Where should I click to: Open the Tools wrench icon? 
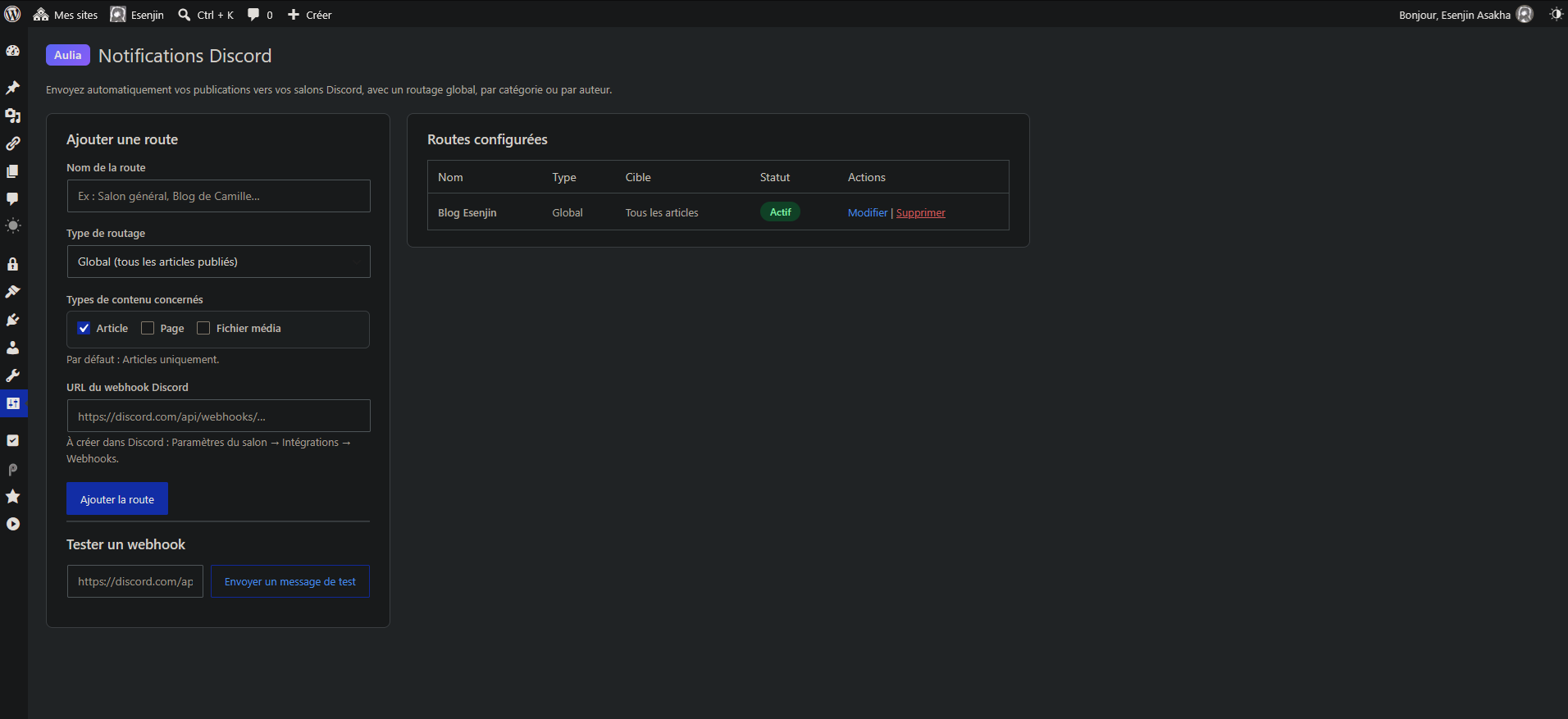[13, 375]
